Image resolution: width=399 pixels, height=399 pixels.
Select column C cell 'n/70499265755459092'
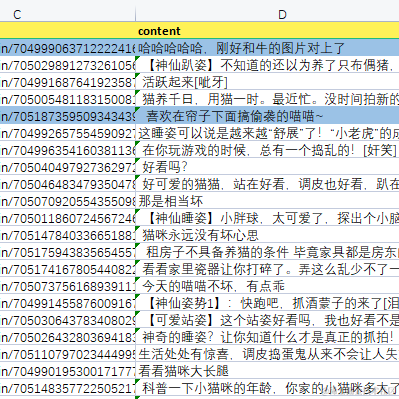(68, 133)
